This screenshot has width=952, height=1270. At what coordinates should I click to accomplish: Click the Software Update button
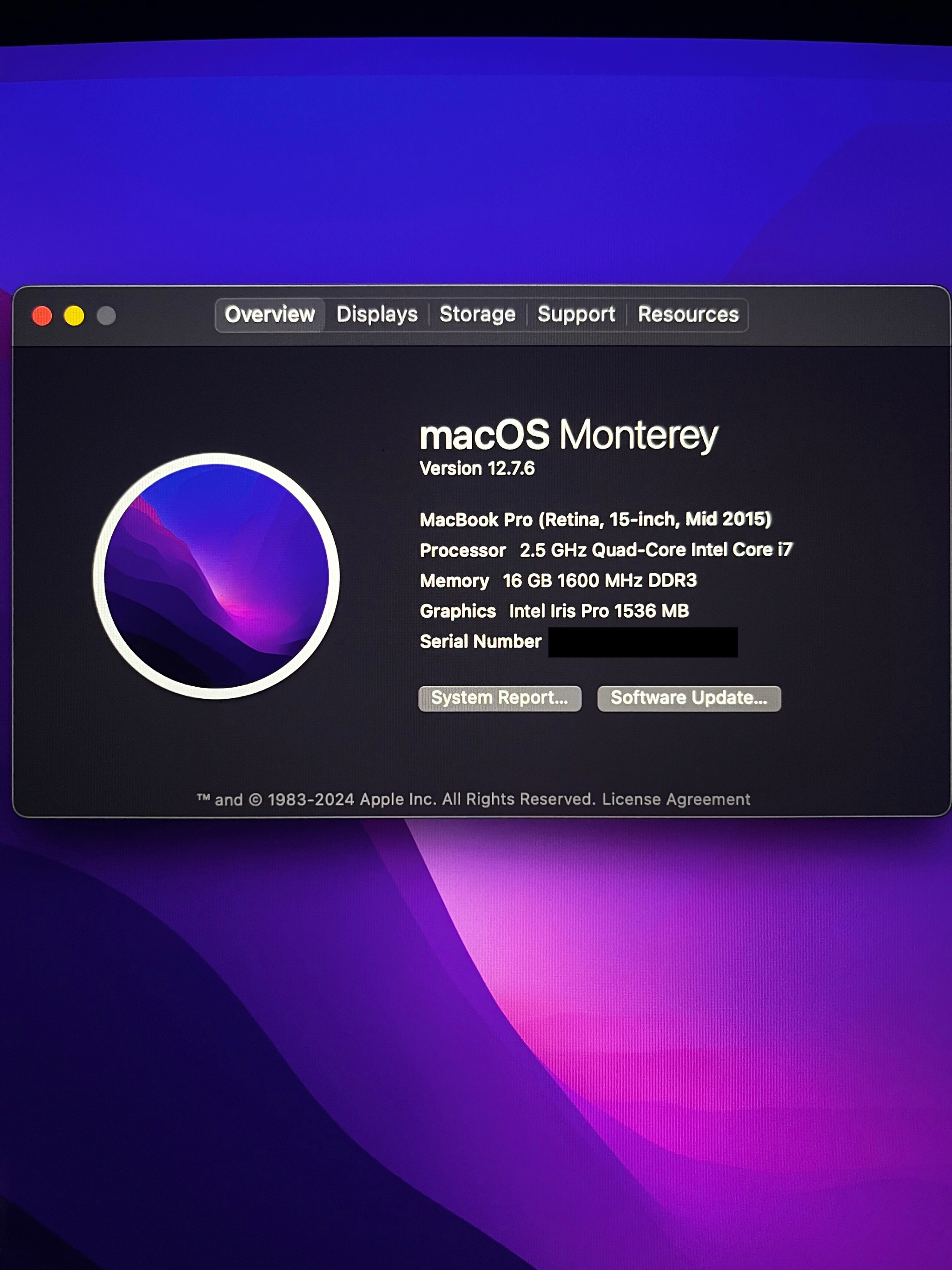[689, 698]
